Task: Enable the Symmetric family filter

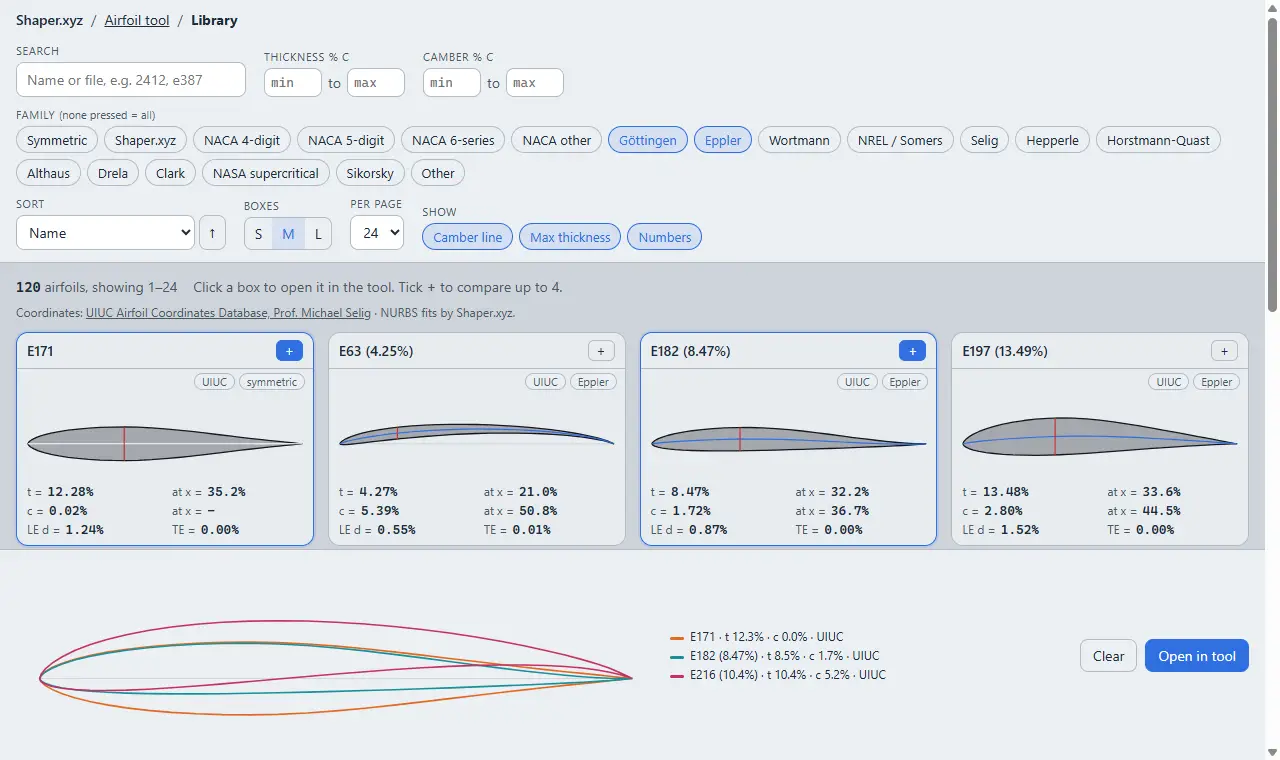Action: pyautogui.click(x=57, y=140)
